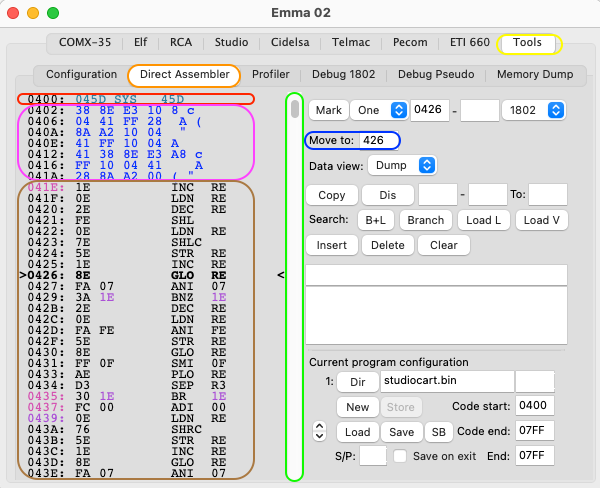Open the 1802 processor dropdown
Viewport: 600px width, 488px height.
pos(534,110)
